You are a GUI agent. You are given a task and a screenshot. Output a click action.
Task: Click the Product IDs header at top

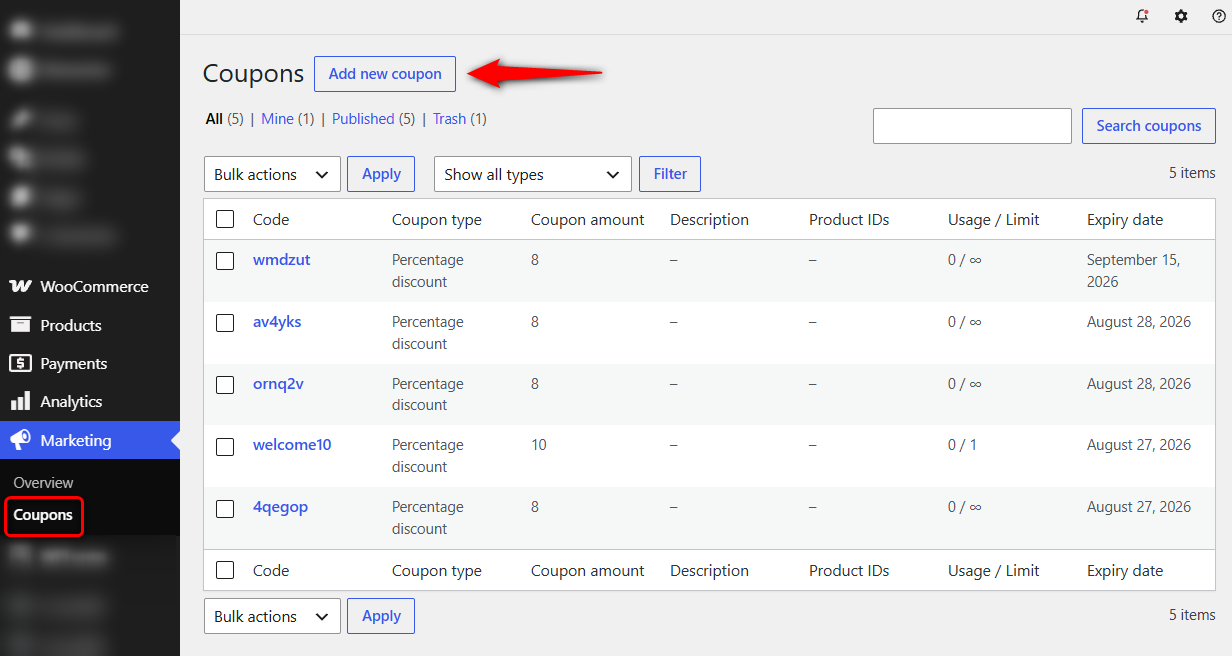(x=849, y=220)
